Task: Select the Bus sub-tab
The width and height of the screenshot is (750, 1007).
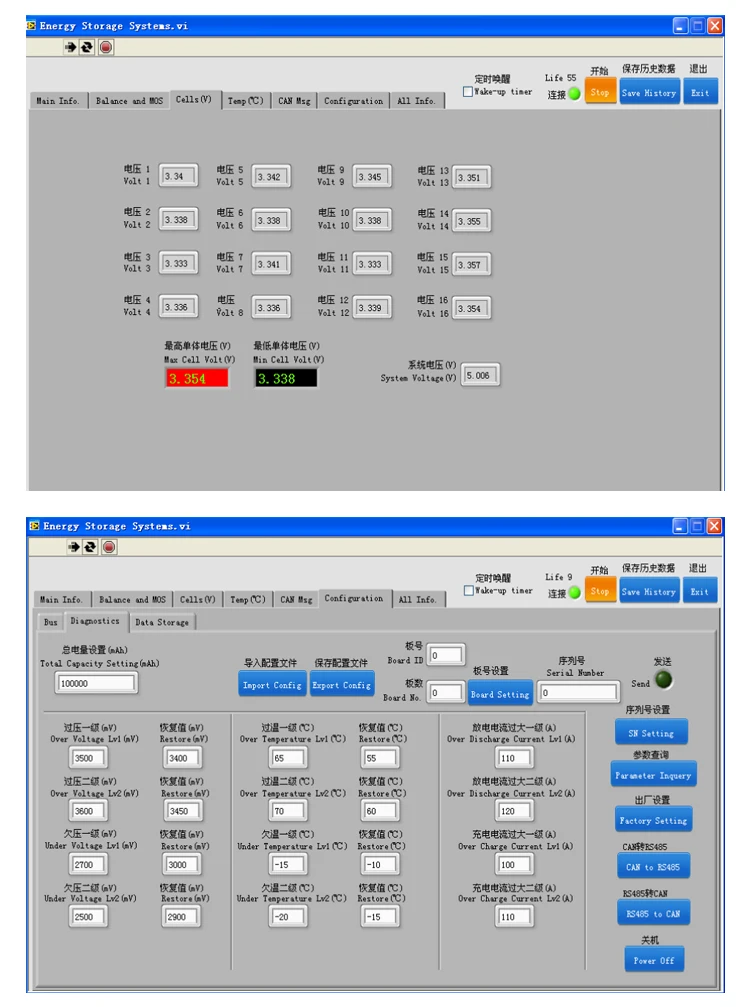Action: click(x=51, y=622)
